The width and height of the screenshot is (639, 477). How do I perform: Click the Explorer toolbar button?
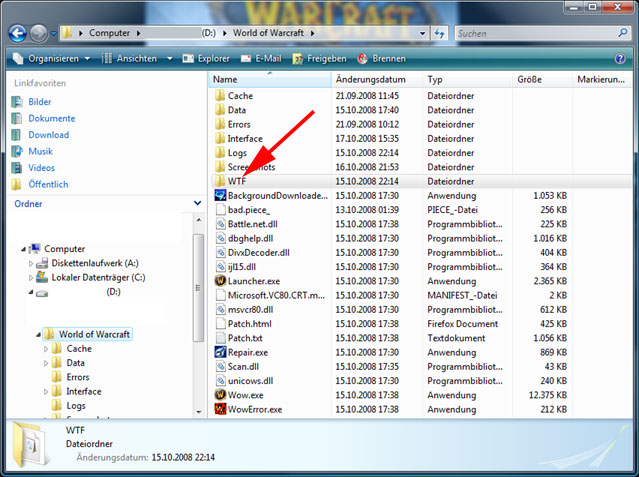pyautogui.click(x=206, y=59)
